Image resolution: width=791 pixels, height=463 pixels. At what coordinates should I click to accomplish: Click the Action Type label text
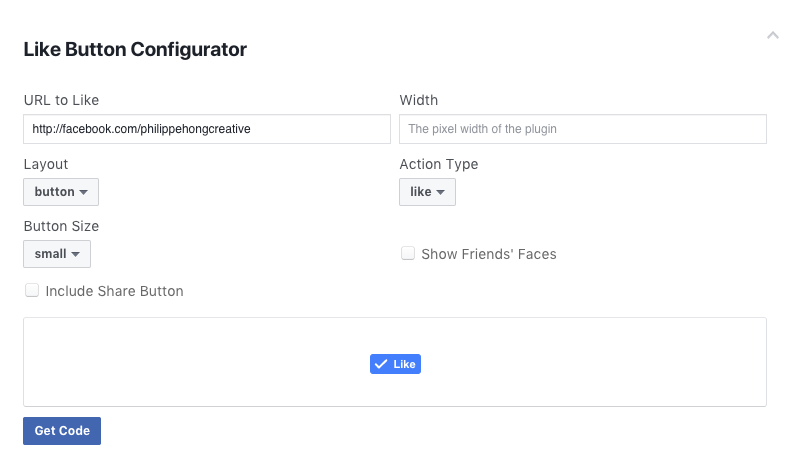click(439, 164)
